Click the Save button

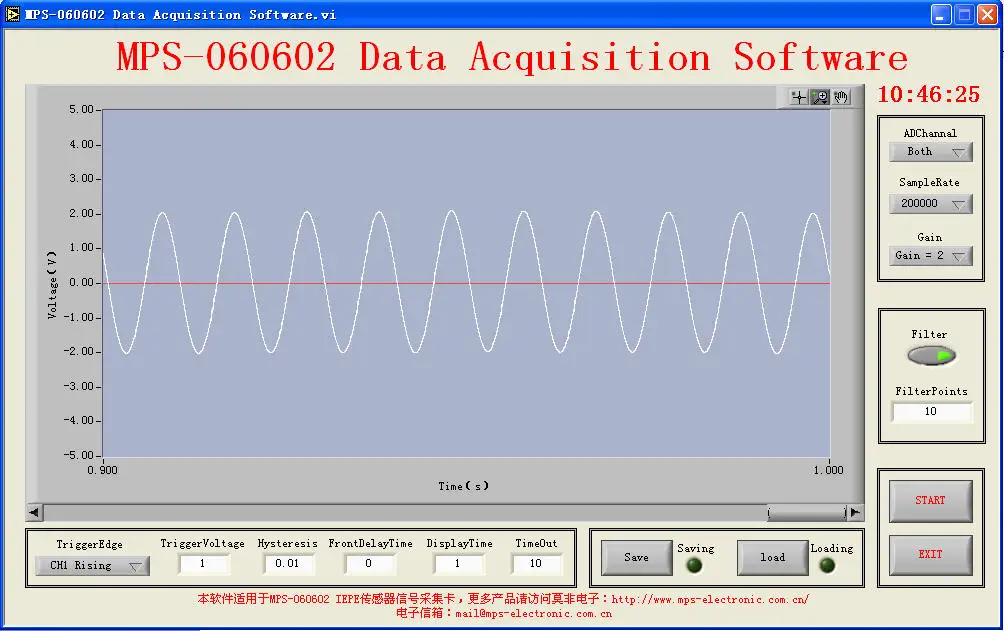[x=636, y=557]
